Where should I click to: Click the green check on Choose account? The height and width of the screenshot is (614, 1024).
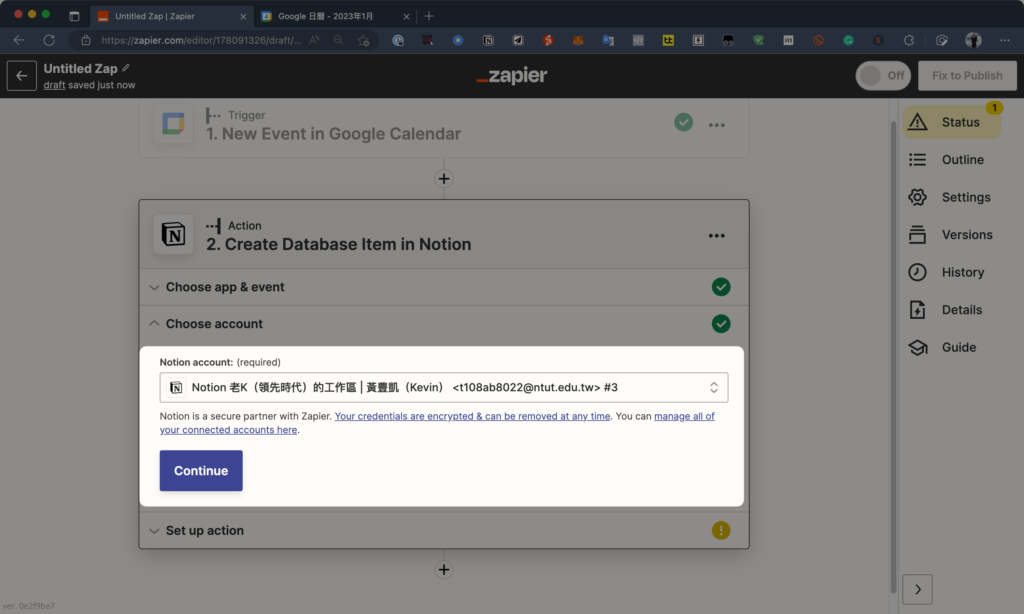(x=721, y=324)
